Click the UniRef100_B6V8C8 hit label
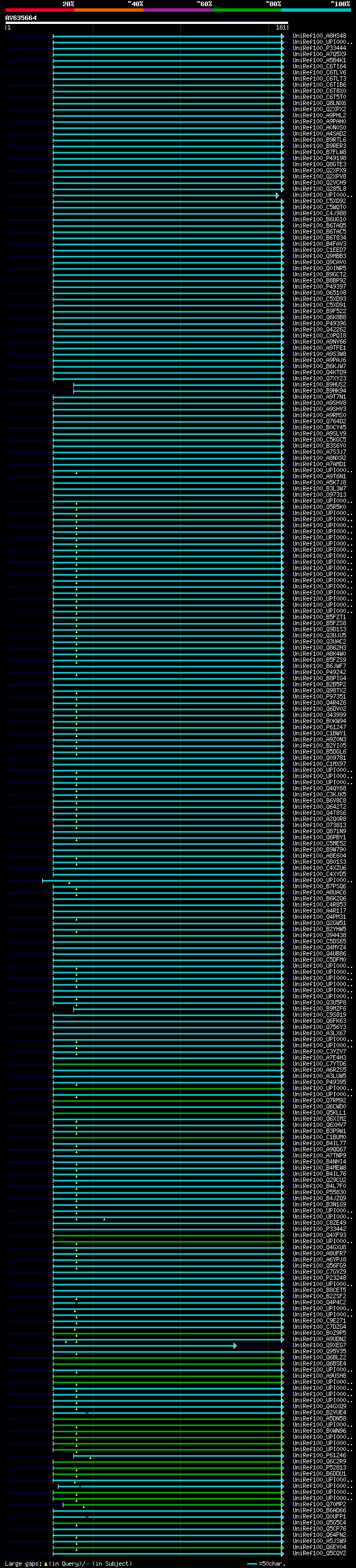 (x=319, y=800)
